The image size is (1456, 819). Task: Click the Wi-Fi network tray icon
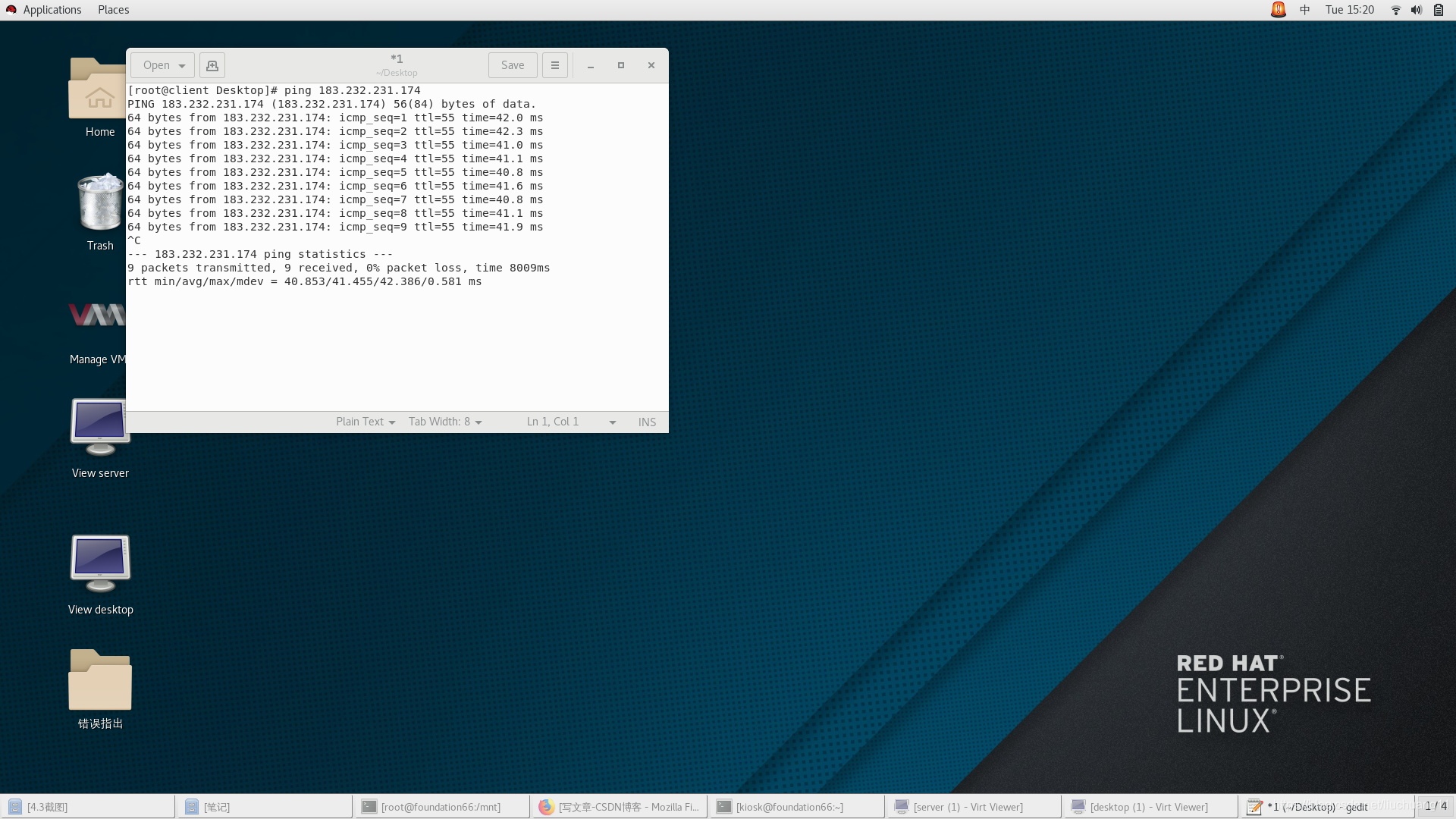[1396, 10]
